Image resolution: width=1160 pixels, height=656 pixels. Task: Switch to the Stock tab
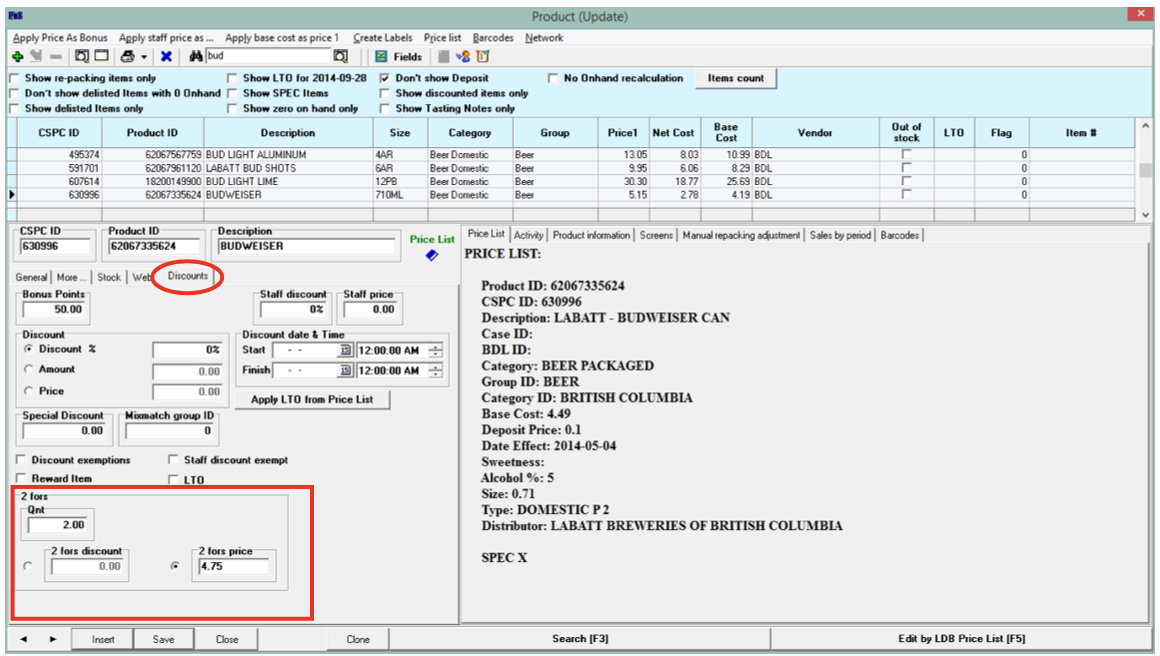coord(109,277)
